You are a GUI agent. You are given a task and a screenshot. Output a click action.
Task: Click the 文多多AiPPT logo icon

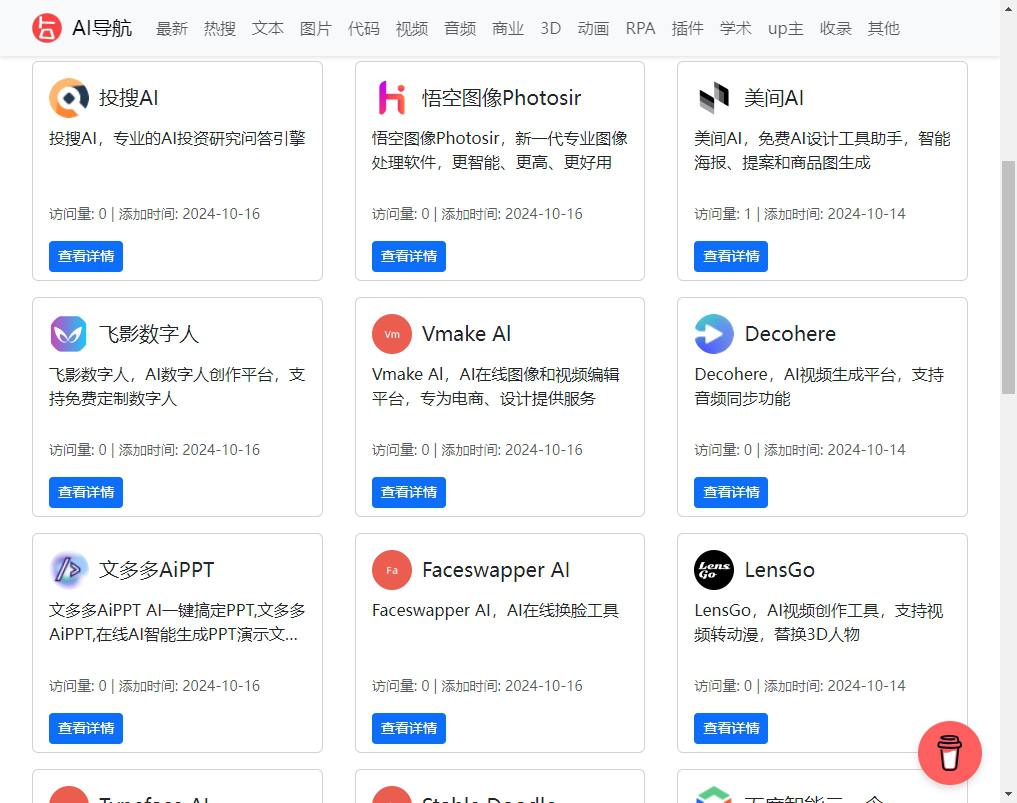(69, 570)
